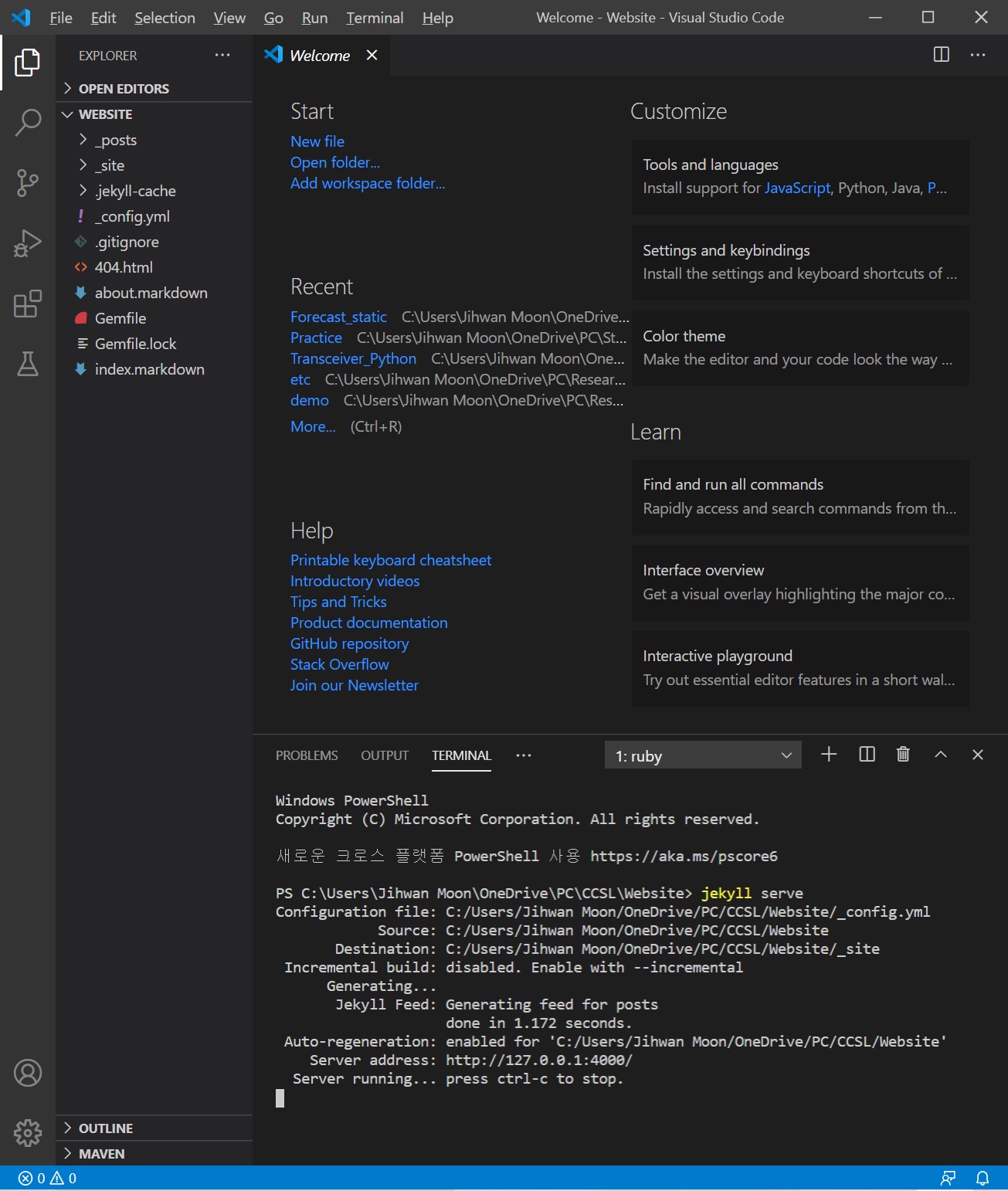The height and width of the screenshot is (1191, 1008).
Task: Open the Search view icon
Action: point(28,123)
